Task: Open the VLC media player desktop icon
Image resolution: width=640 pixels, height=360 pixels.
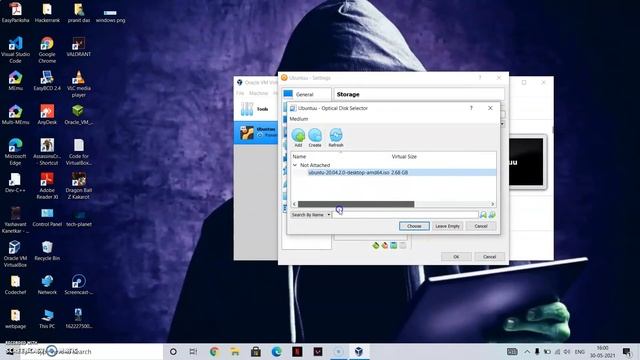Action: tap(78, 83)
